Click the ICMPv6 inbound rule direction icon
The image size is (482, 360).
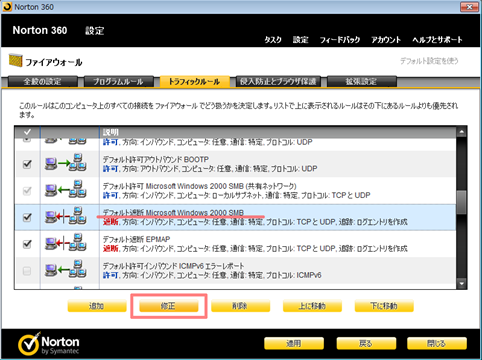point(66,270)
